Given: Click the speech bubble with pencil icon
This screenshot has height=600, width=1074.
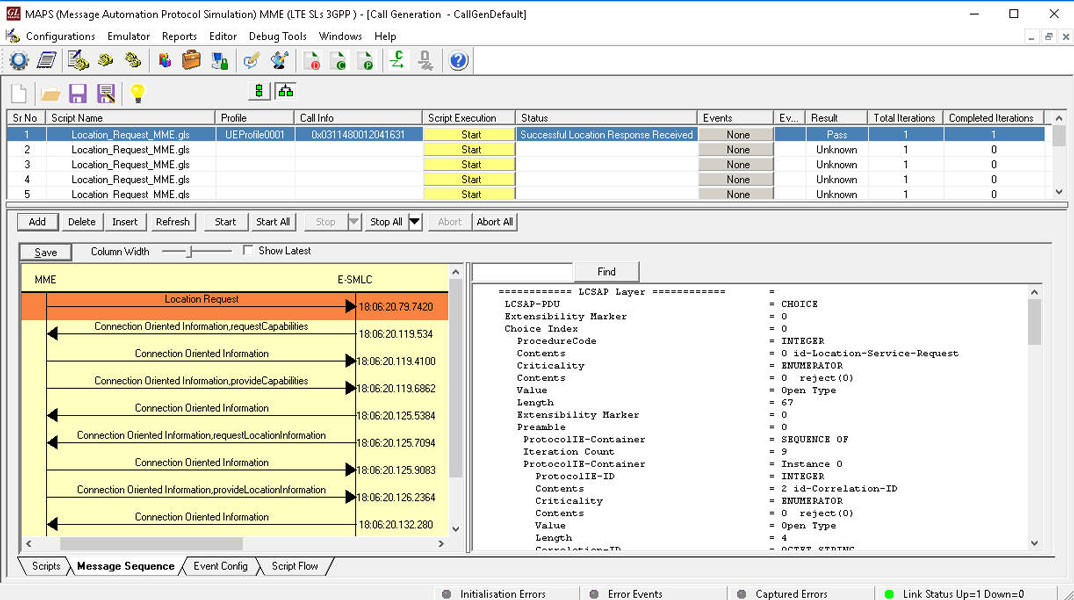Looking at the screenshot, I should [251, 61].
